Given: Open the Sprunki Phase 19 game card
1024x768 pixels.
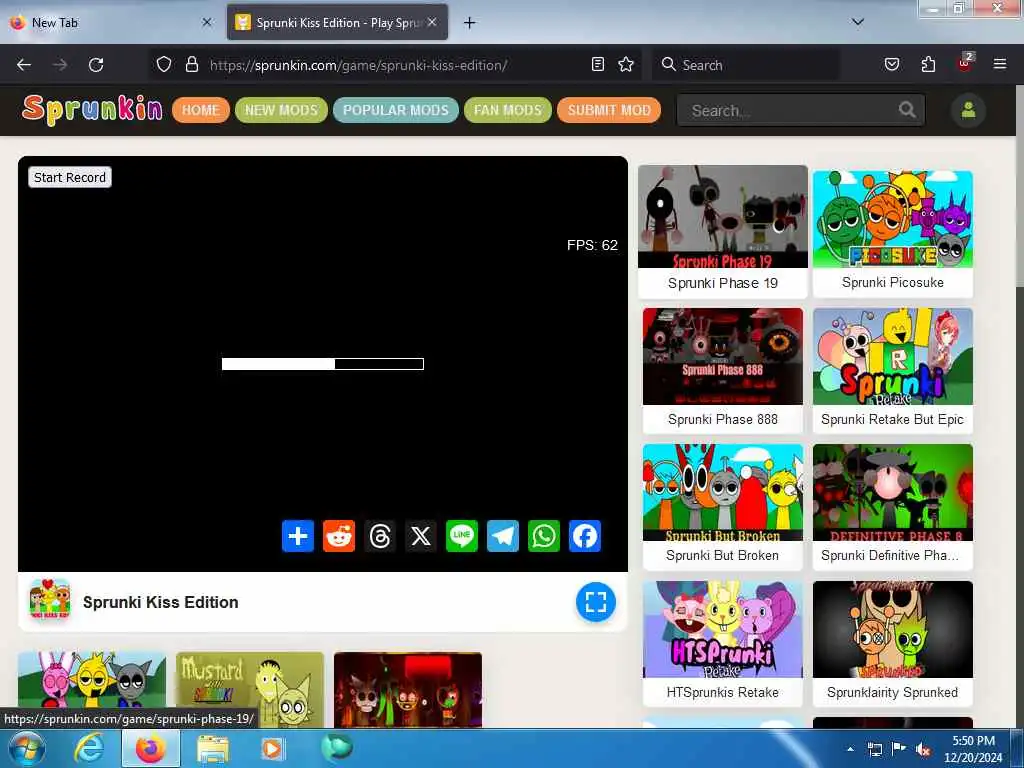Looking at the screenshot, I should tap(723, 232).
